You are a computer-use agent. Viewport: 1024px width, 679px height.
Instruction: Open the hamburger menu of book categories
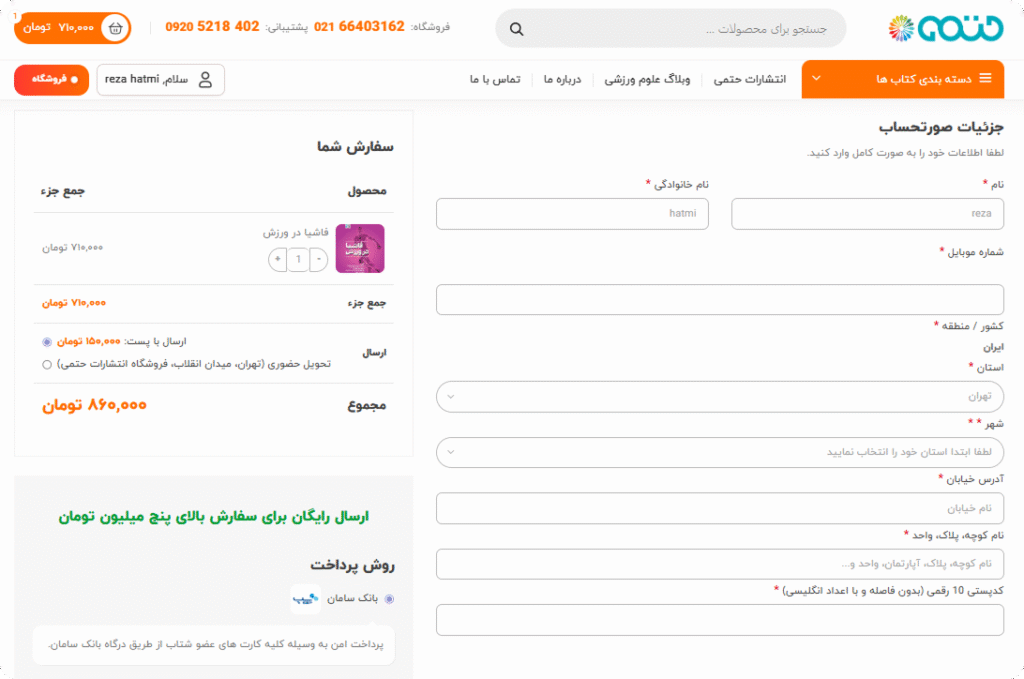[985, 78]
